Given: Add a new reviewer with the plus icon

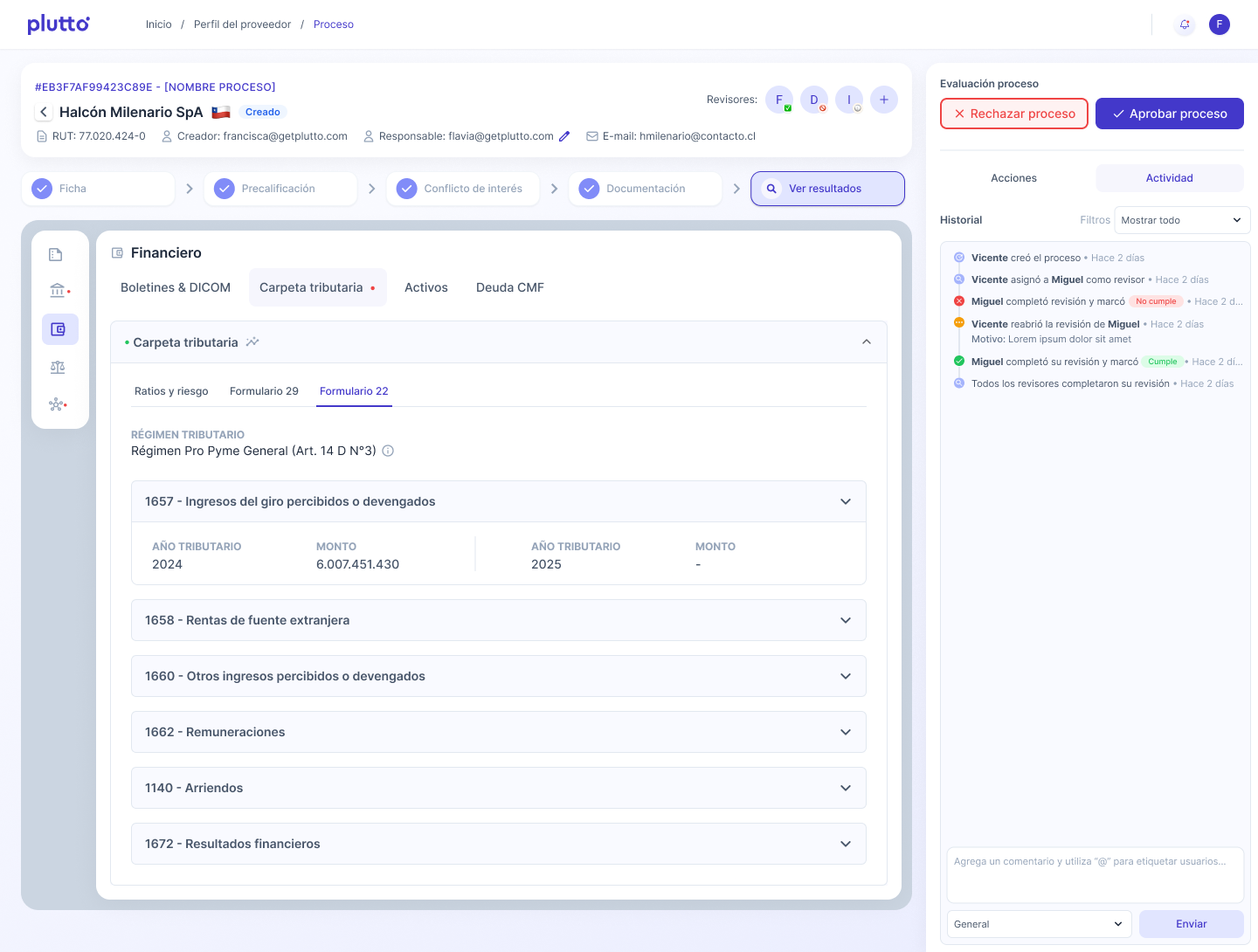Looking at the screenshot, I should tap(884, 100).
